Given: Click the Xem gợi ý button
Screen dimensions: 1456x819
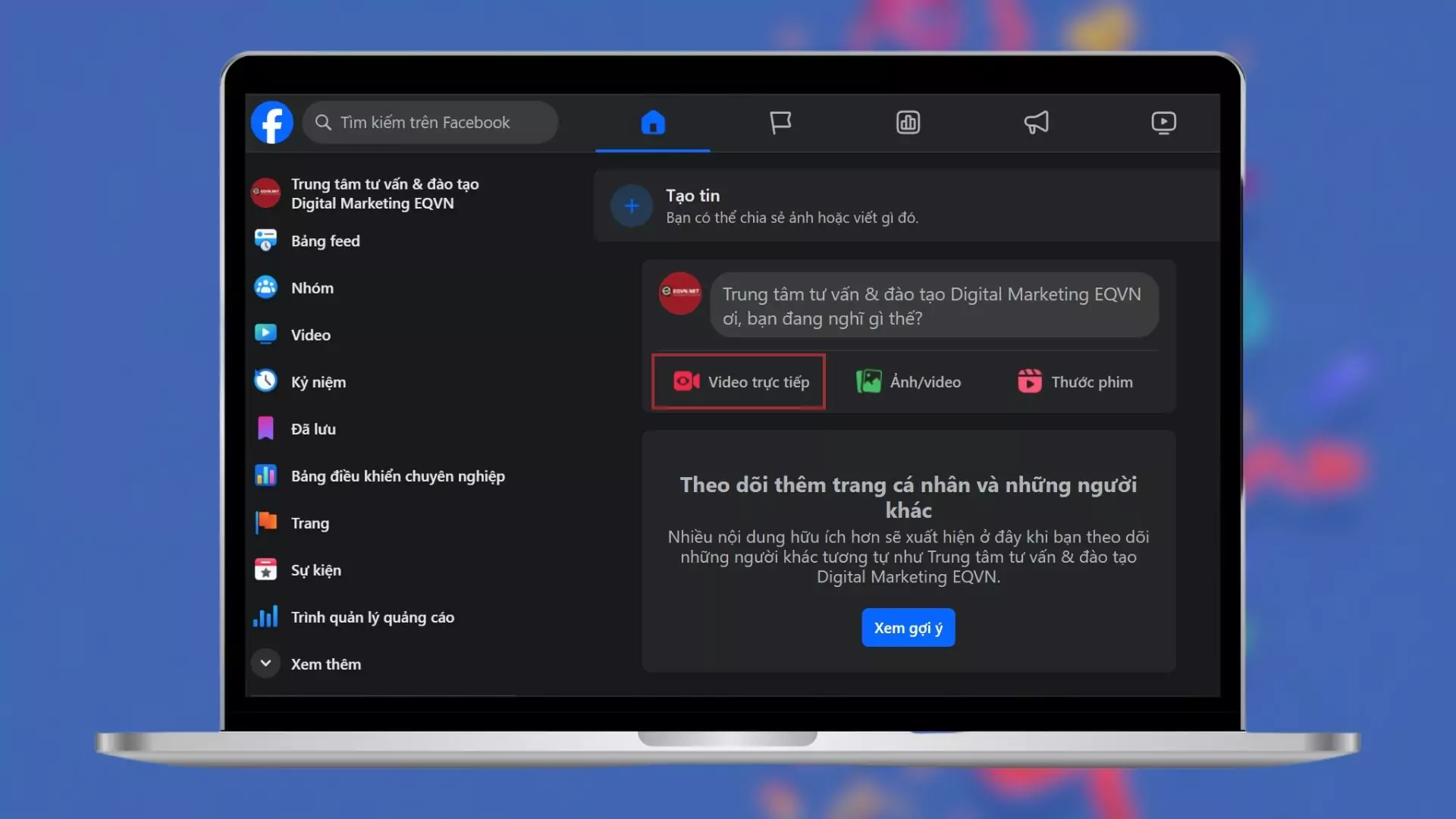Looking at the screenshot, I should point(908,628).
